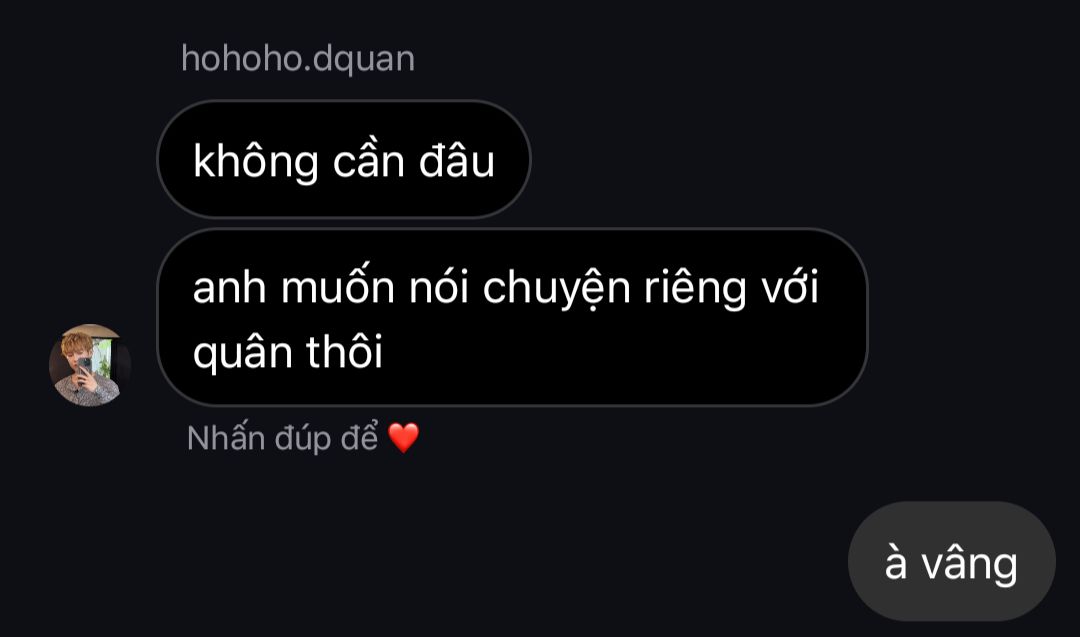Click the sent 'à vâng' message bubble
This screenshot has height=637, width=1080.
pos(951,561)
